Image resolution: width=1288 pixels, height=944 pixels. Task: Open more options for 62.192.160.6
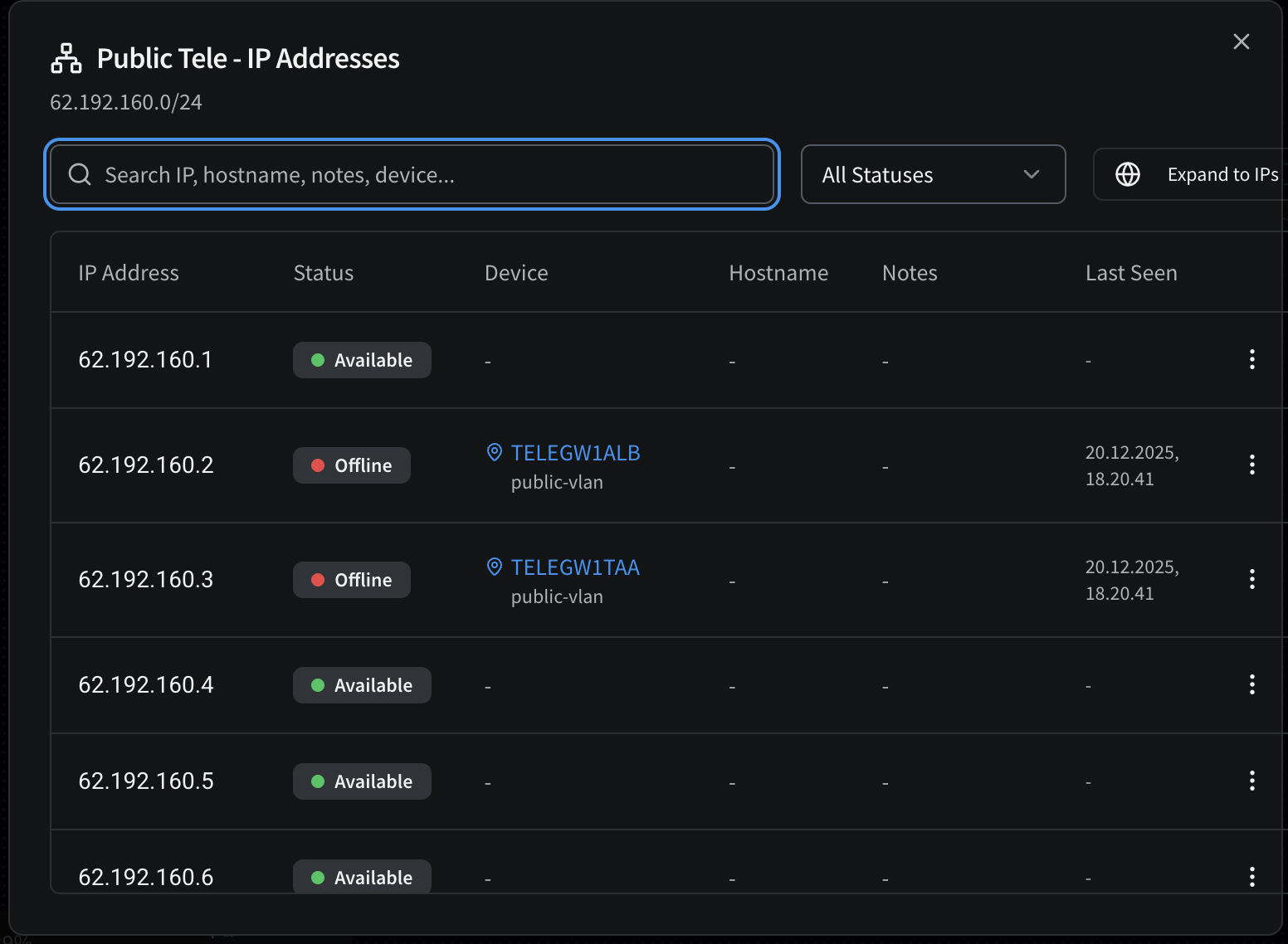click(1251, 876)
